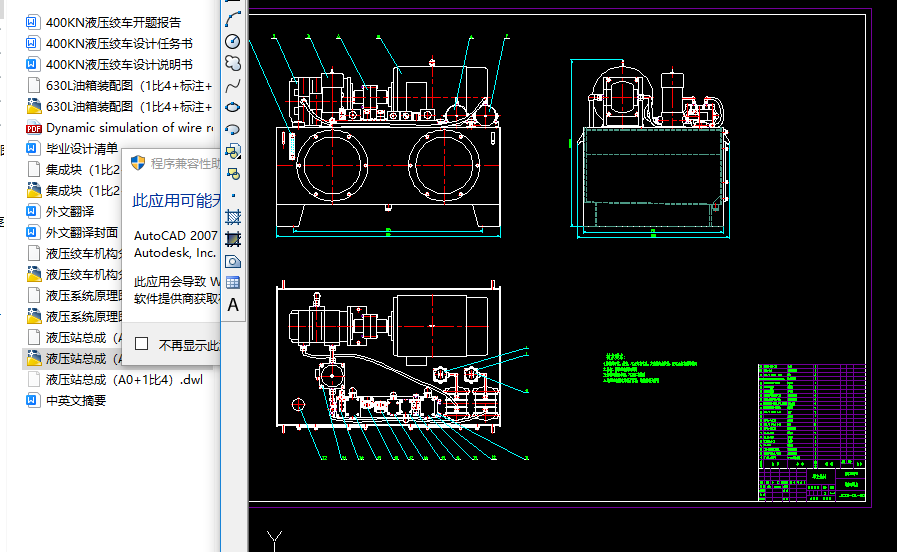Select the Ellipse tool

(x=233, y=107)
